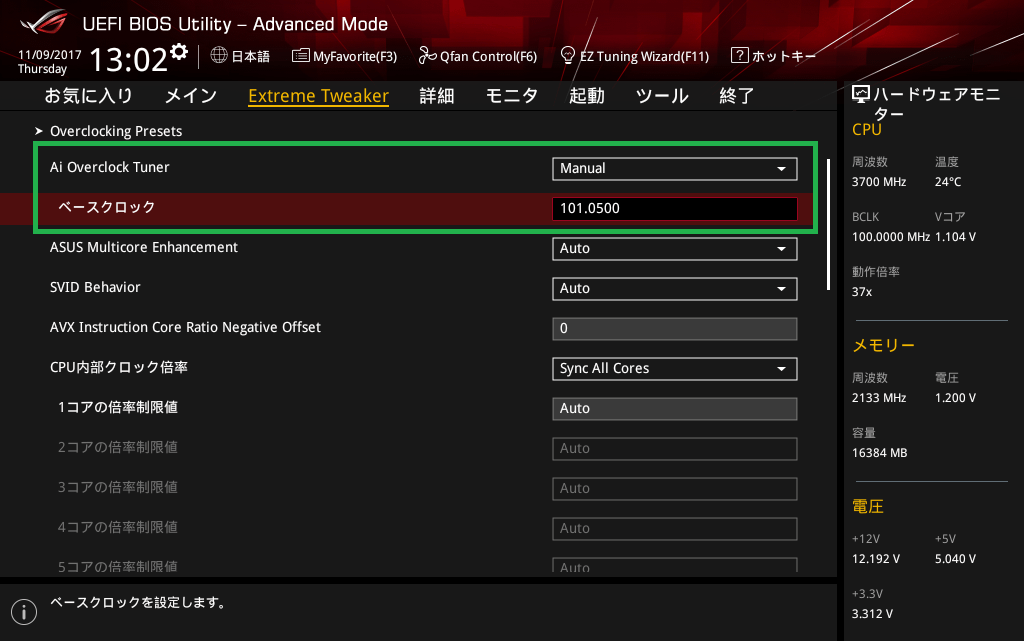This screenshot has height=641, width=1024.
Task: Click the info icon in help bar
Action: [x=24, y=612]
